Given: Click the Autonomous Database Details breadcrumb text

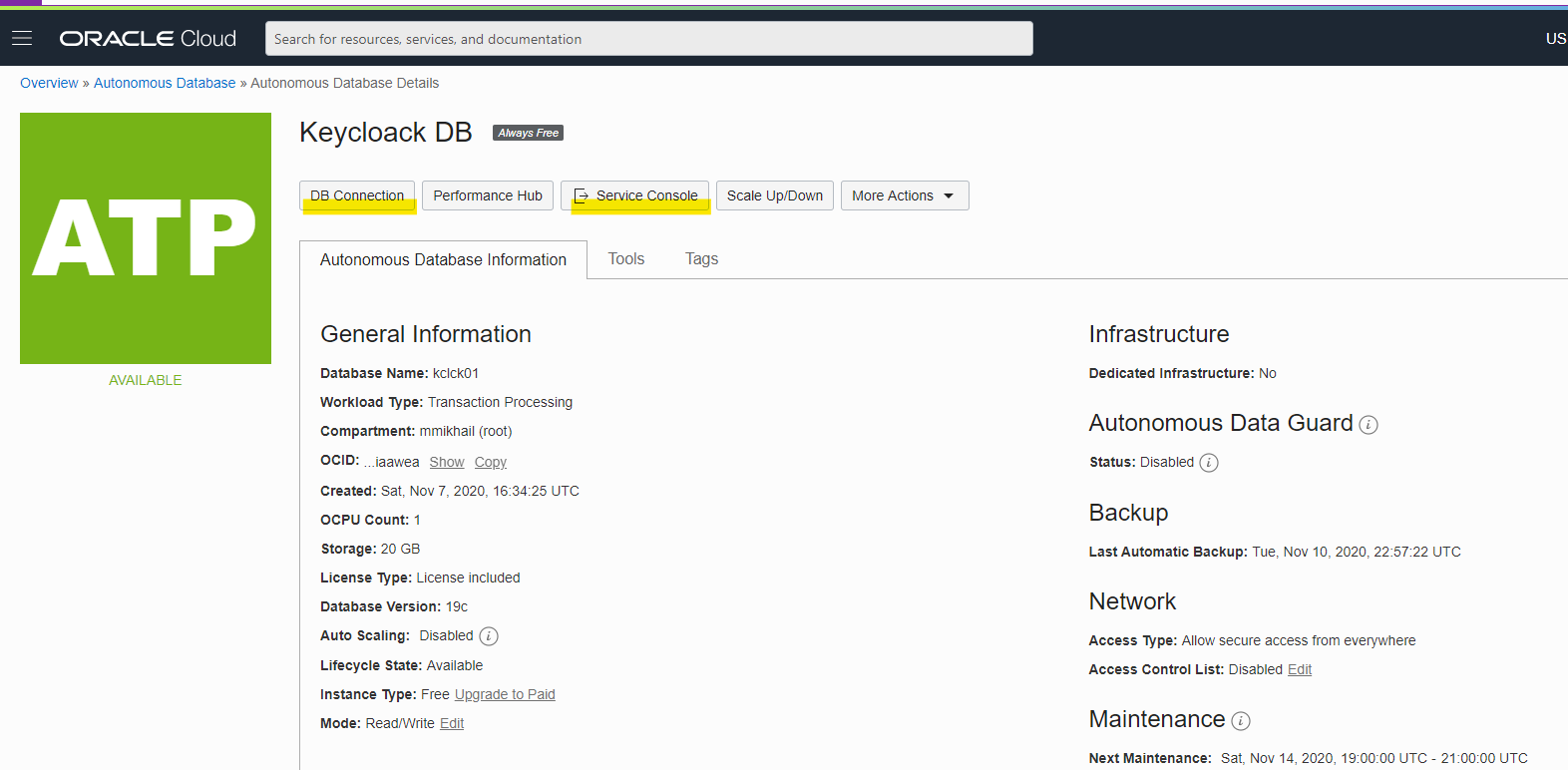Looking at the screenshot, I should (x=345, y=83).
